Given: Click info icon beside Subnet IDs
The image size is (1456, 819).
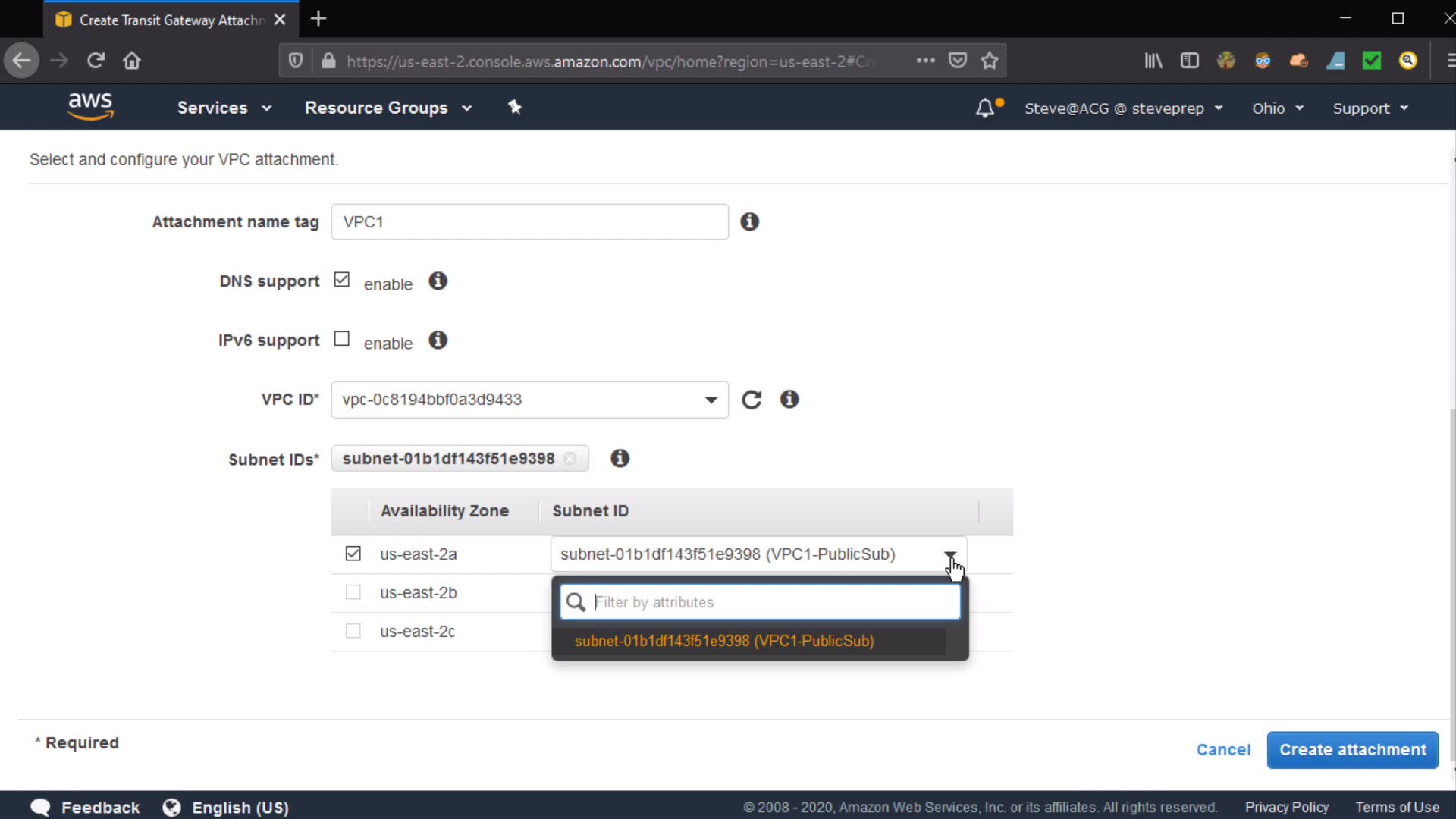Looking at the screenshot, I should [x=620, y=458].
